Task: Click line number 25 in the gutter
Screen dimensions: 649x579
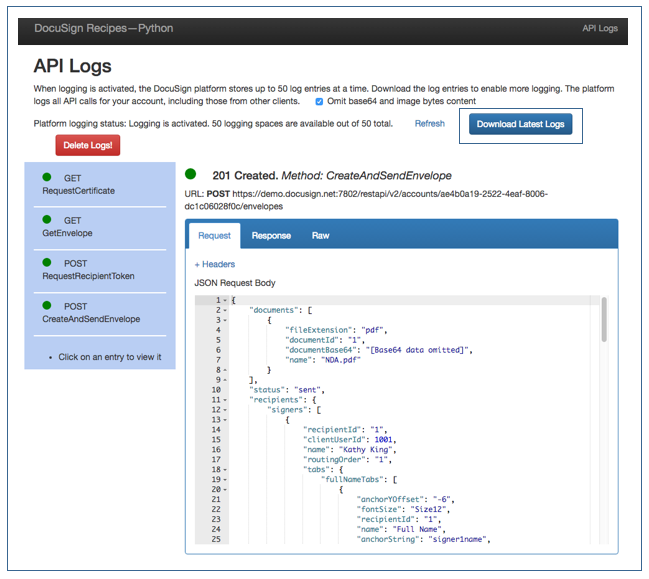Action: coord(216,540)
